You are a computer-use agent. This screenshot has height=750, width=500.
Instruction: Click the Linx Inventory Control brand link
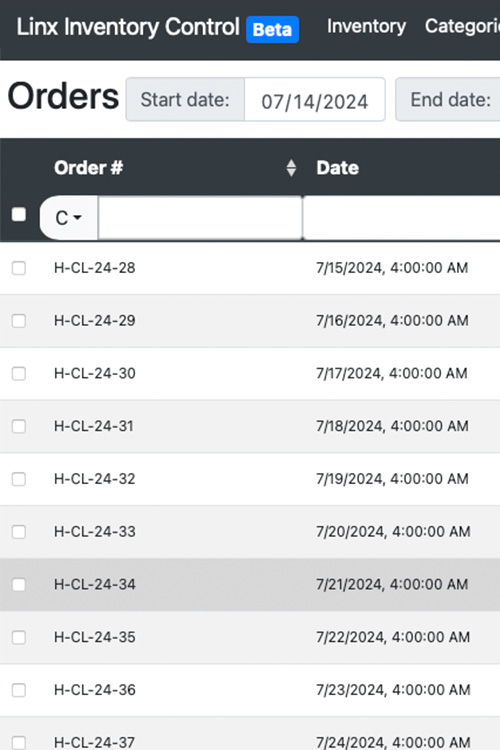(128, 27)
